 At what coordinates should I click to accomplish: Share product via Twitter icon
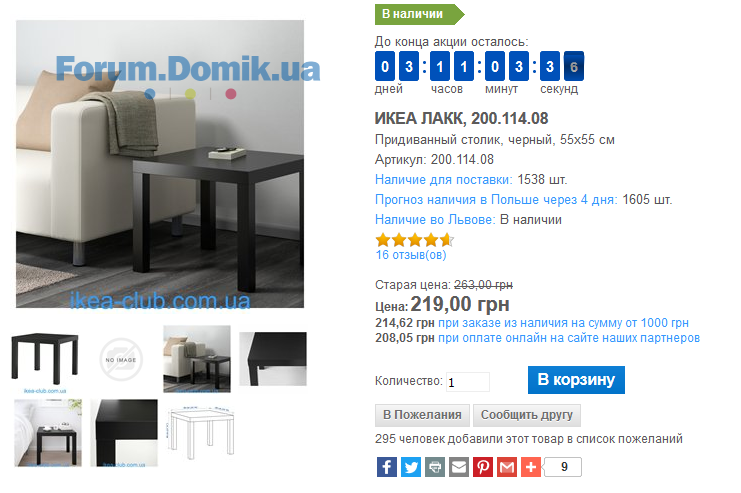411,467
